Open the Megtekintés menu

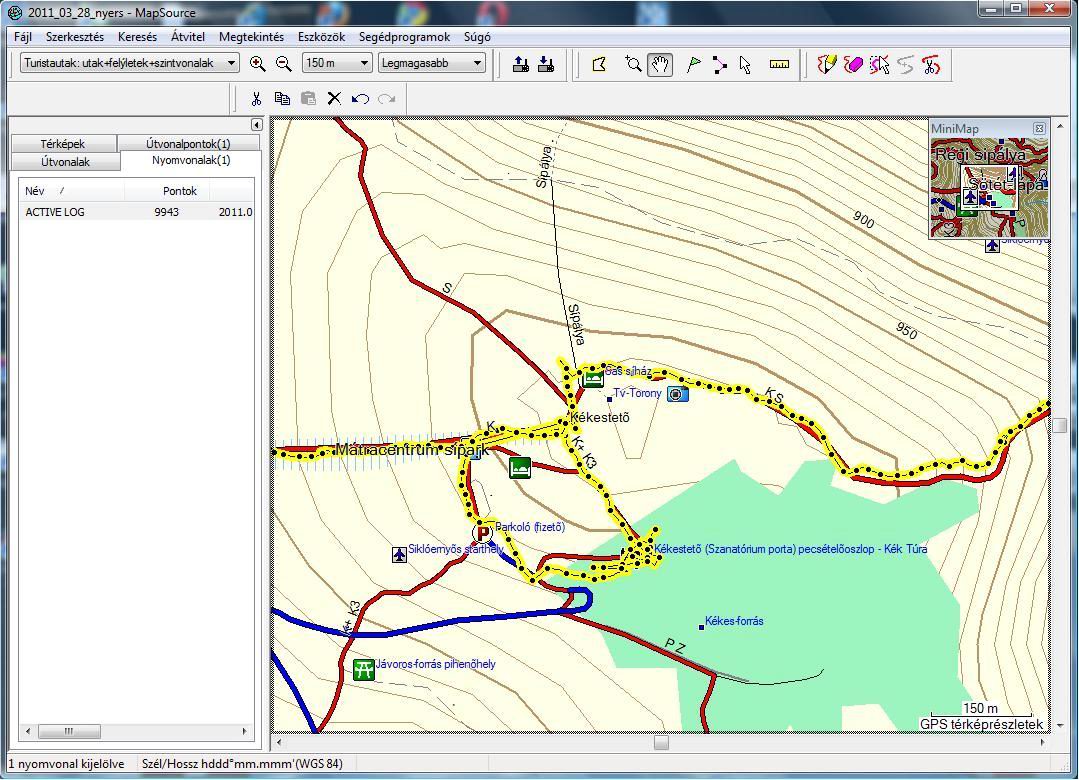pyautogui.click(x=251, y=37)
